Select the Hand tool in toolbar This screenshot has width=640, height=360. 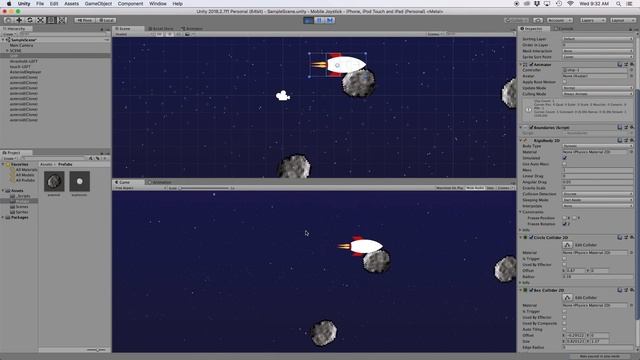point(8,20)
